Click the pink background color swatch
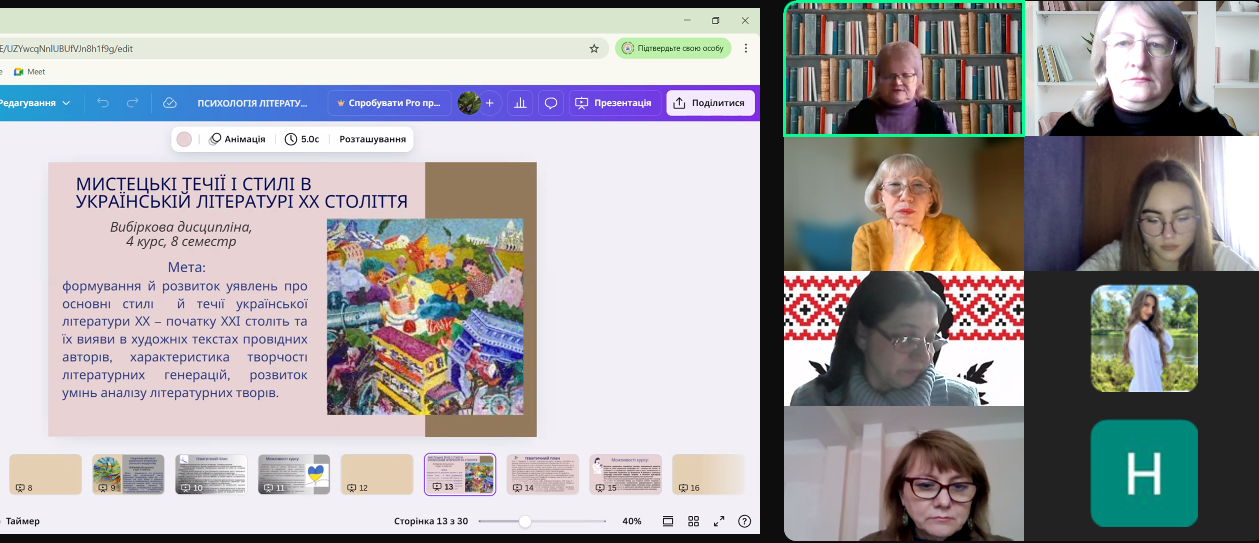The width and height of the screenshot is (1259, 543). (184, 139)
